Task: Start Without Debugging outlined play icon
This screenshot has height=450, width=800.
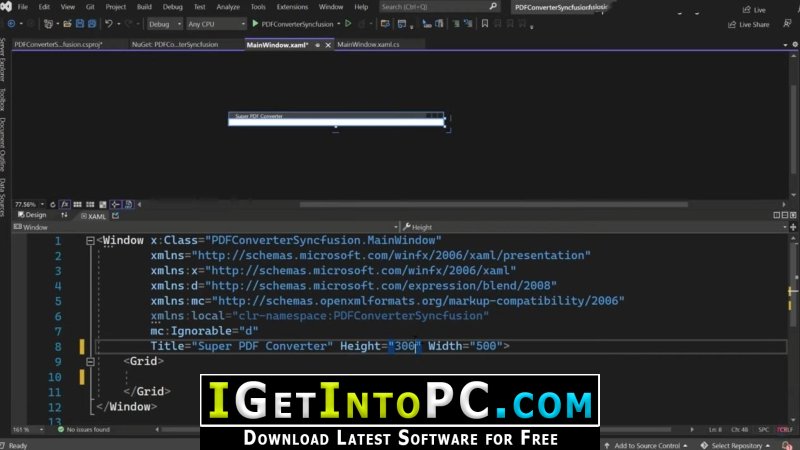Action: tap(348, 23)
